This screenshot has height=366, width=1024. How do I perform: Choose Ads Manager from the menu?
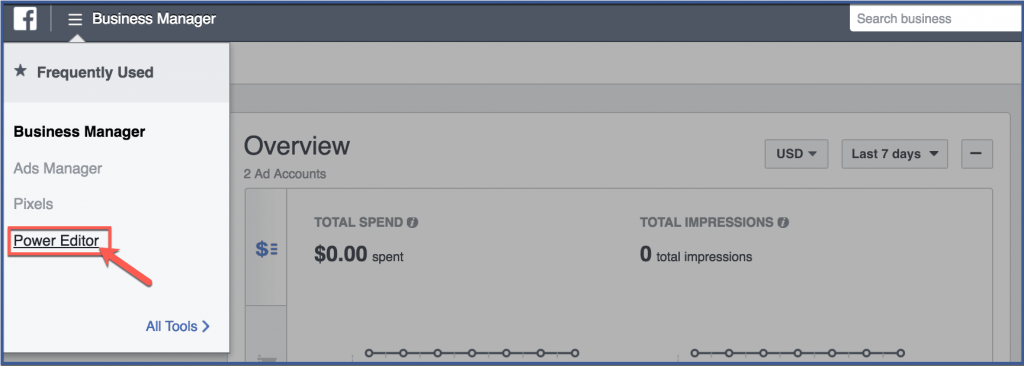[x=58, y=169]
